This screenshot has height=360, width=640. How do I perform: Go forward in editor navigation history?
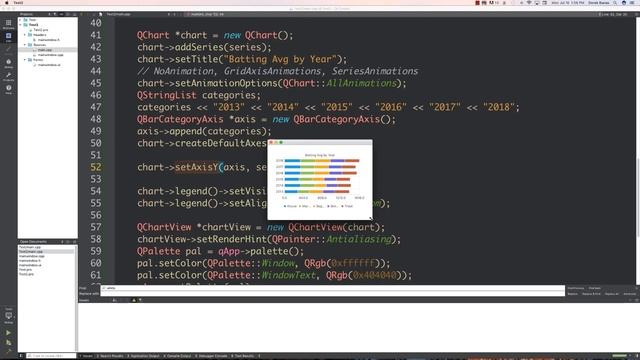[87, 14]
